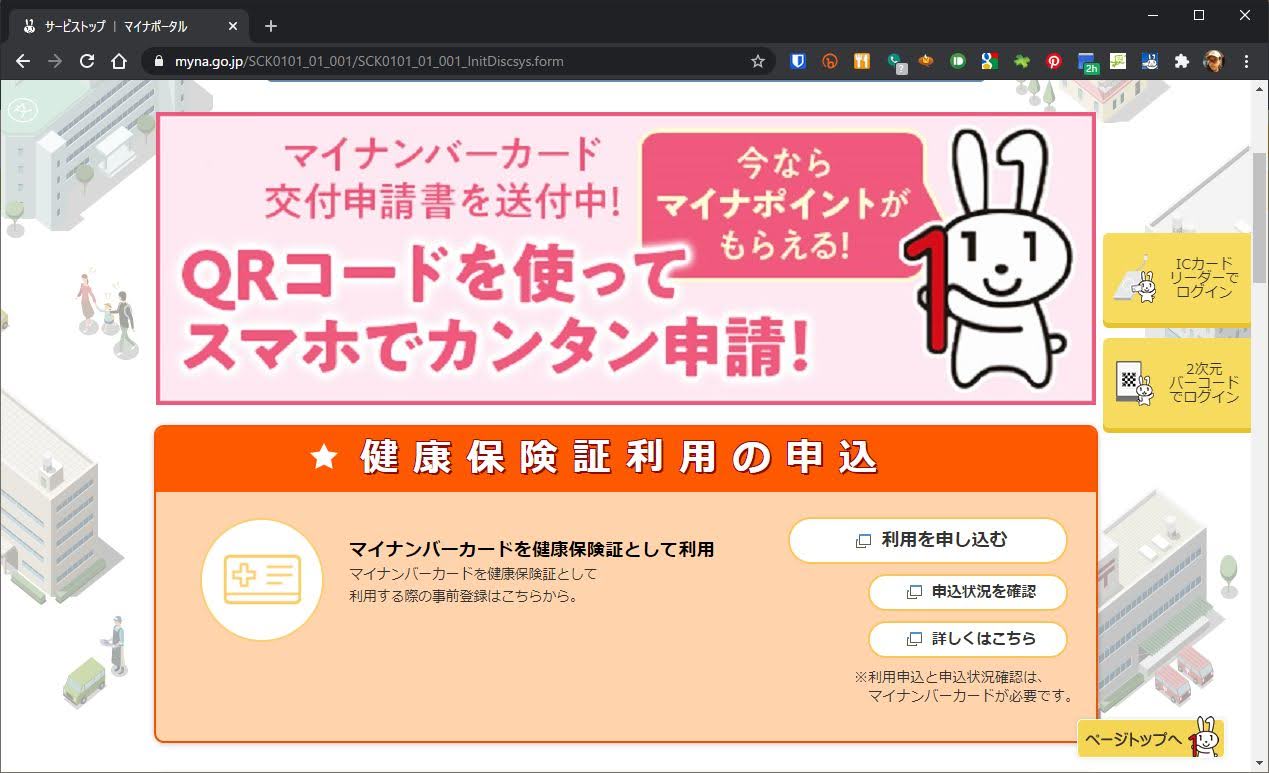
Task: Open the green clover extension icon
Action: (1022, 61)
